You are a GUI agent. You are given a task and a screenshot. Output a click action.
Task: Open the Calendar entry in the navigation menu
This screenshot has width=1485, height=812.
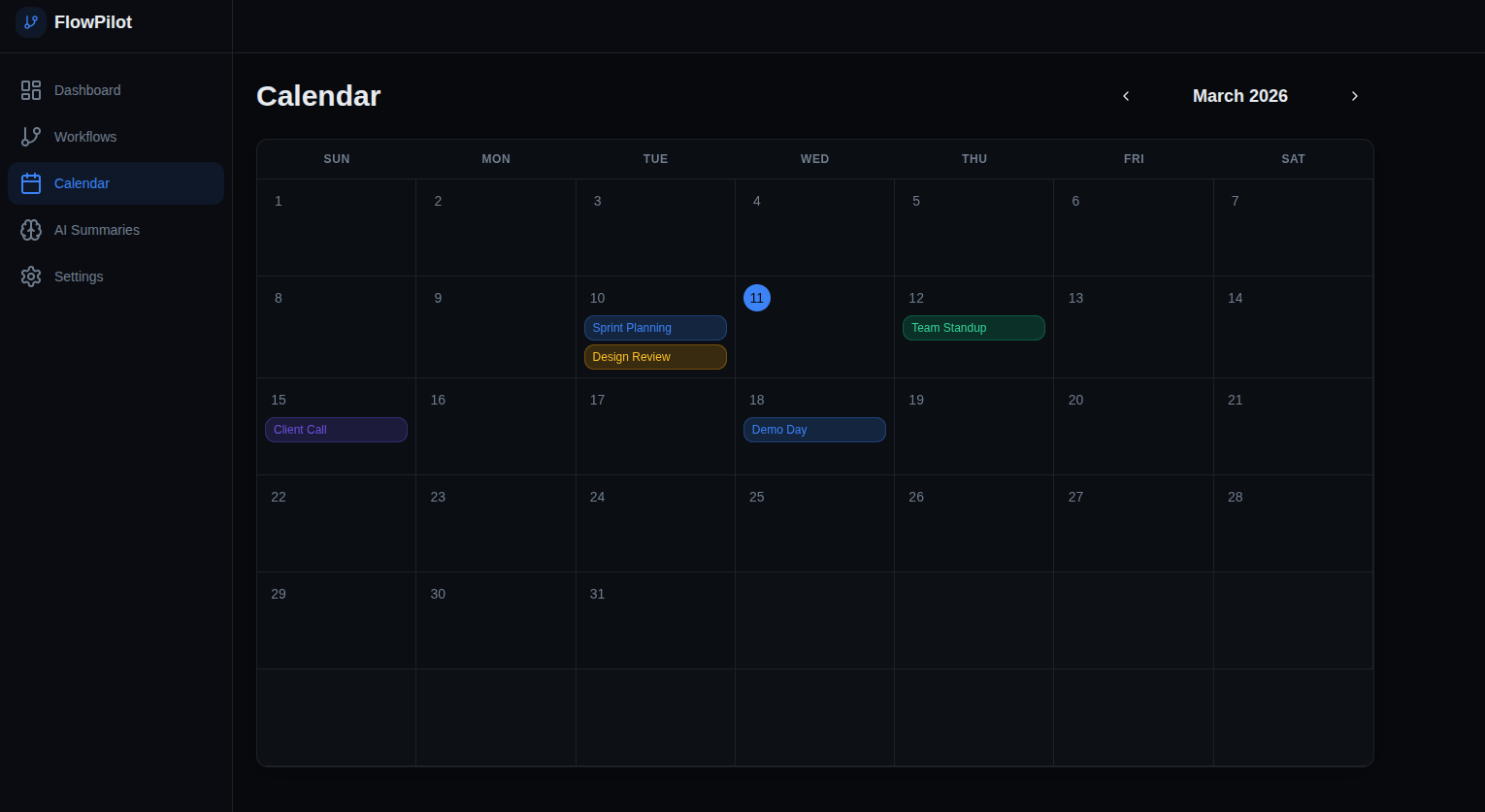82,182
